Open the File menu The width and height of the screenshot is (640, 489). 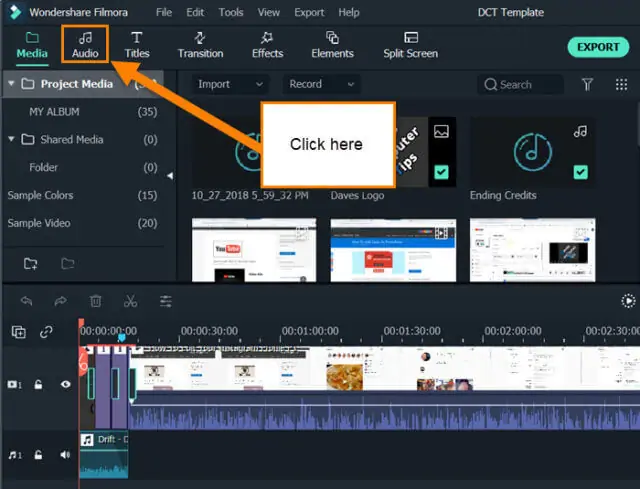point(164,12)
